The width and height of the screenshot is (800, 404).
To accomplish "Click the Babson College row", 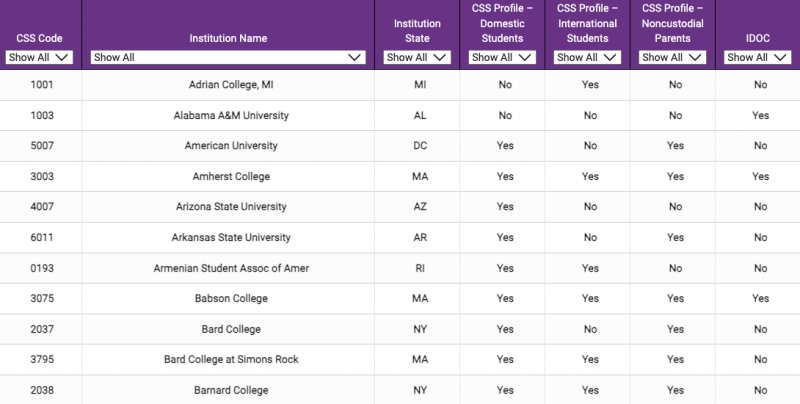I will click(x=400, y=298).
